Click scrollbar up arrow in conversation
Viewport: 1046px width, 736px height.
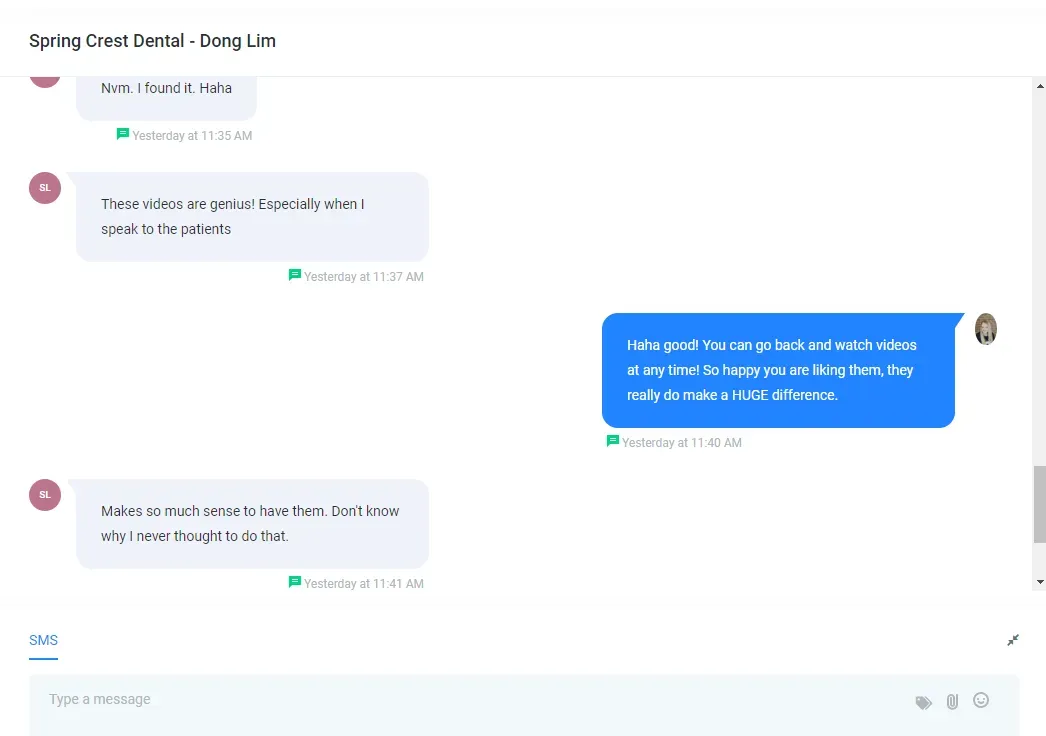[x=1040, y=86]
